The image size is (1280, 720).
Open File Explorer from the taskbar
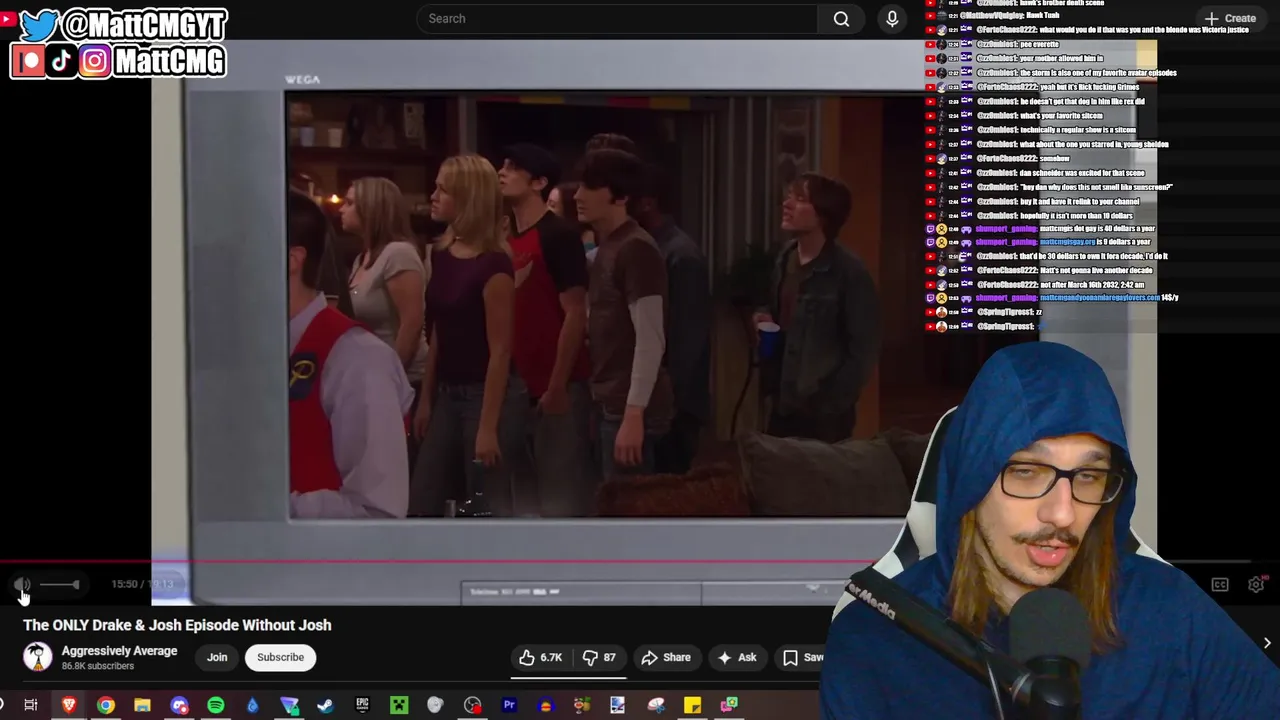click(x=142, y=705)
